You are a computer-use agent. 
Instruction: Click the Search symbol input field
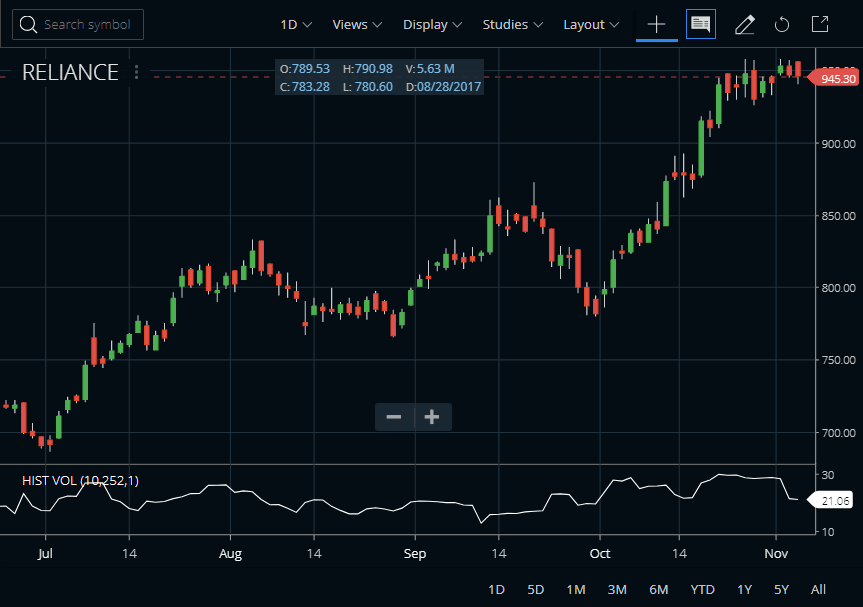click(78, 25)
